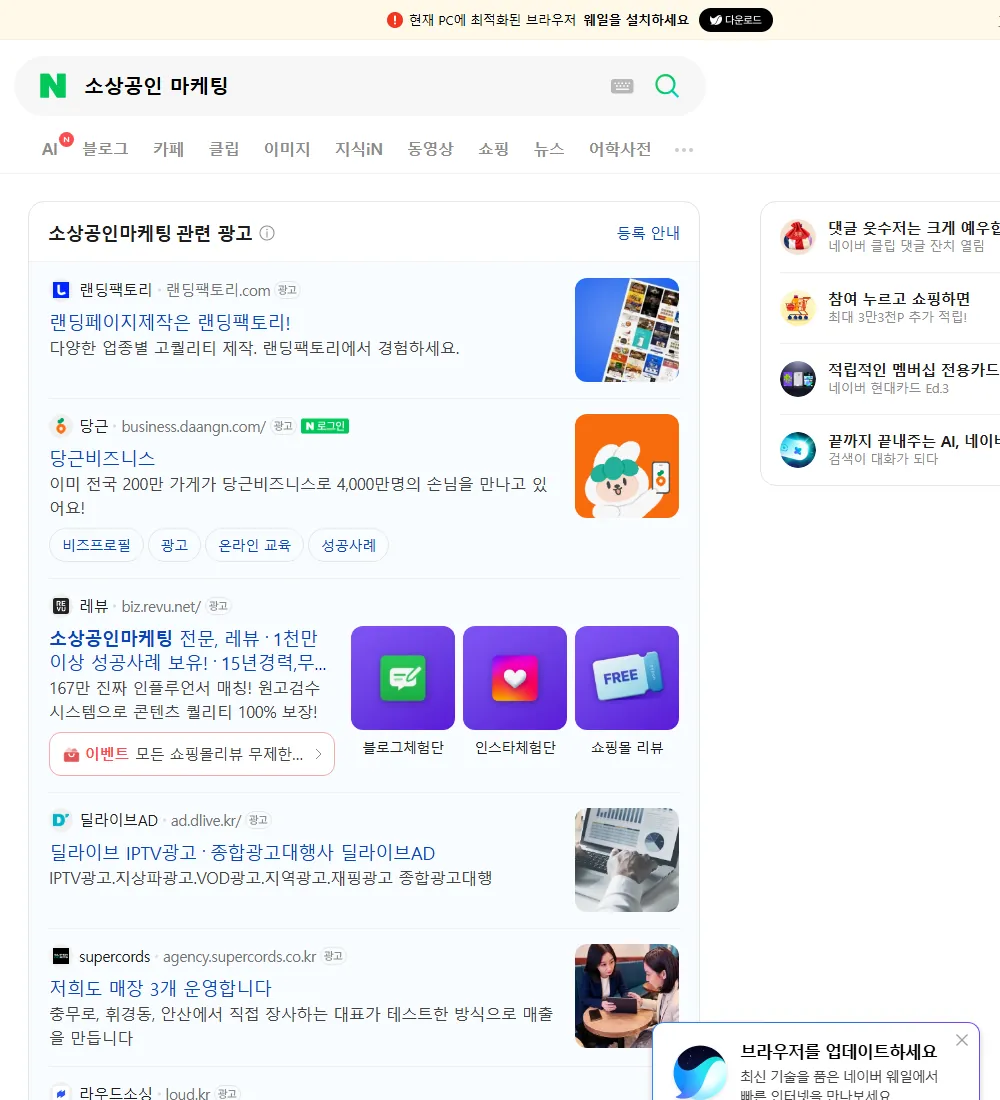The height and width of the screenshot is (1100, 1000).
Task: Click the Whale browser logo in update popup
Action: [700, 1073]
